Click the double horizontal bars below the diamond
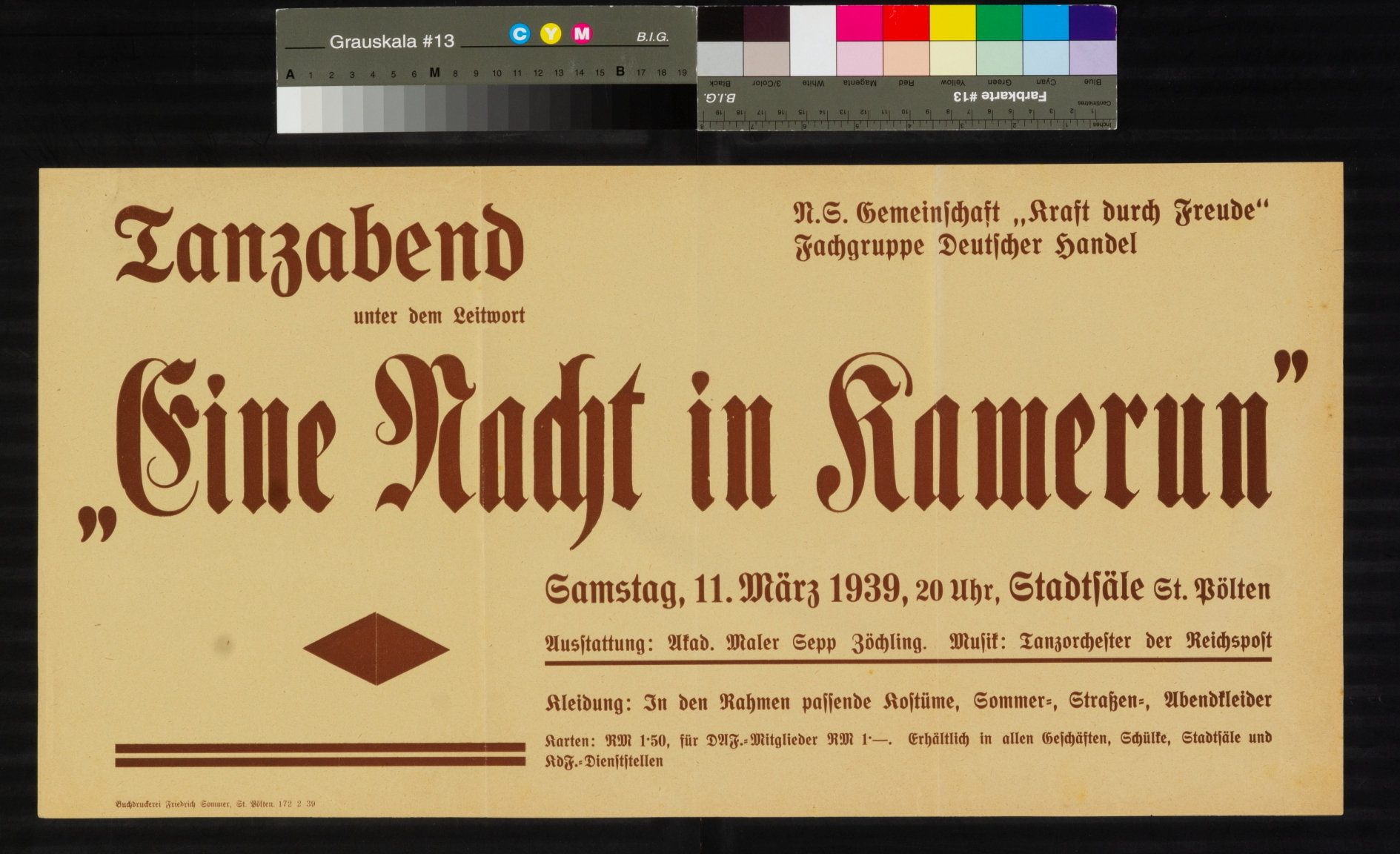The image size is (1400, 854). coord(320,755)
